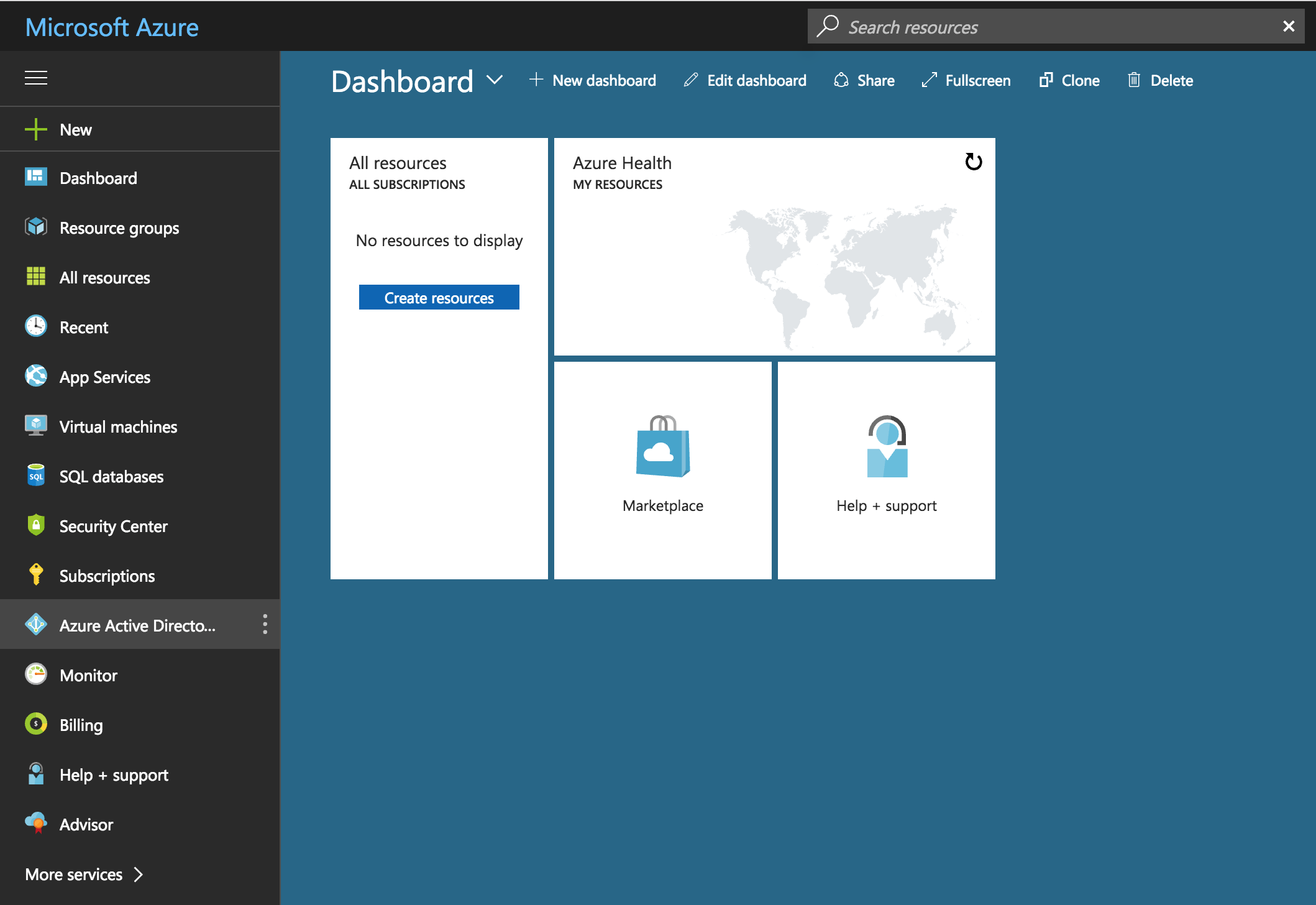This screenshot has height=905, width=1316.
Task: Click the App Services globe icon
Action: pyautogui.click(x=36, y=376)
